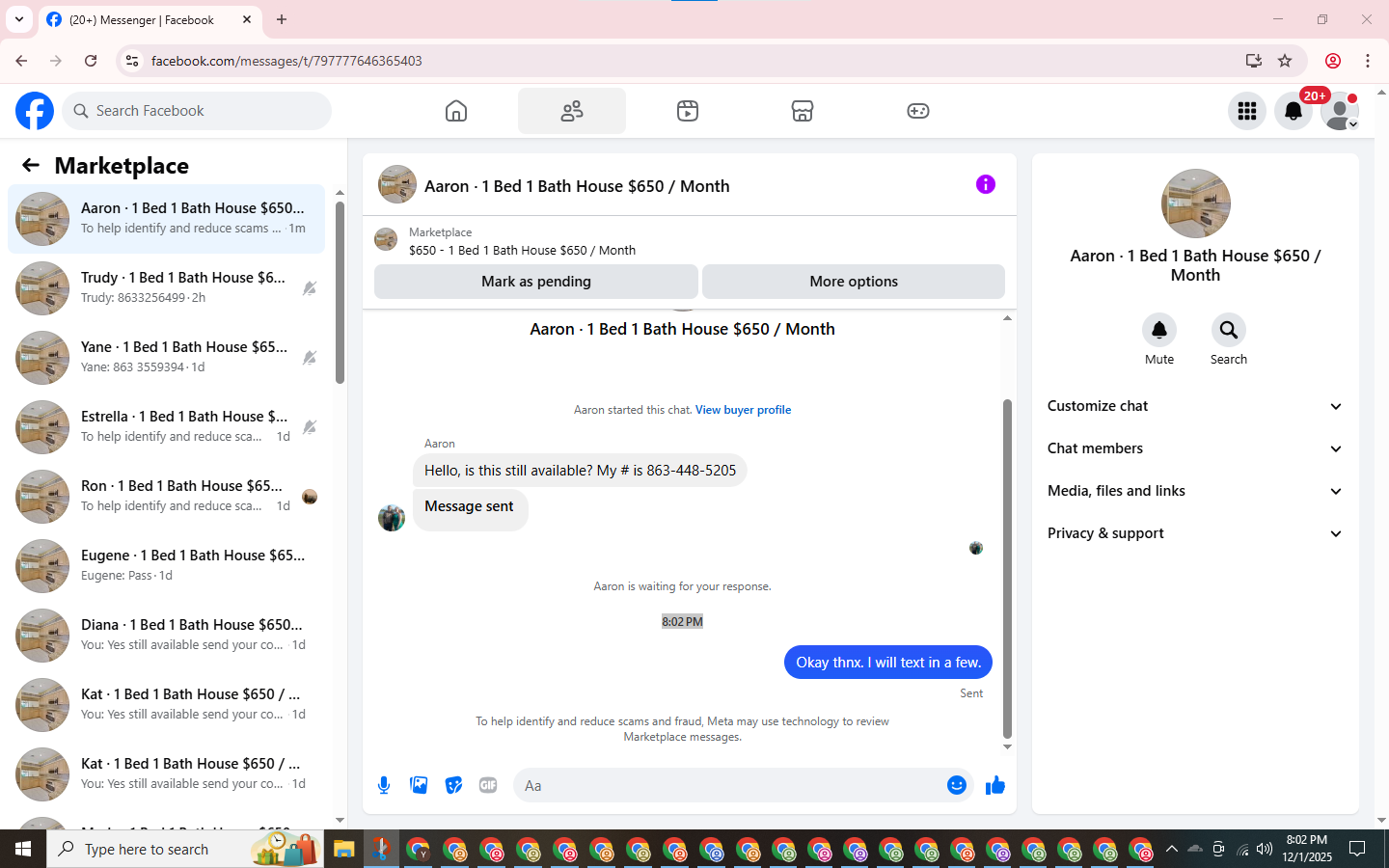The image size is (1389, 868).
Task: Click Aaron's message with phone number
Action: click(x=580, y=471)
